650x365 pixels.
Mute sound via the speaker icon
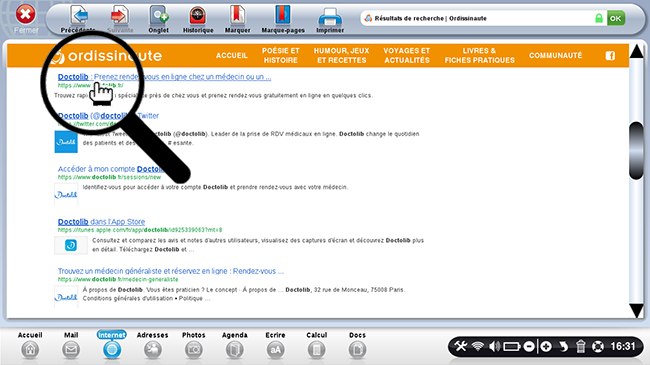click(x=494, y=346)
